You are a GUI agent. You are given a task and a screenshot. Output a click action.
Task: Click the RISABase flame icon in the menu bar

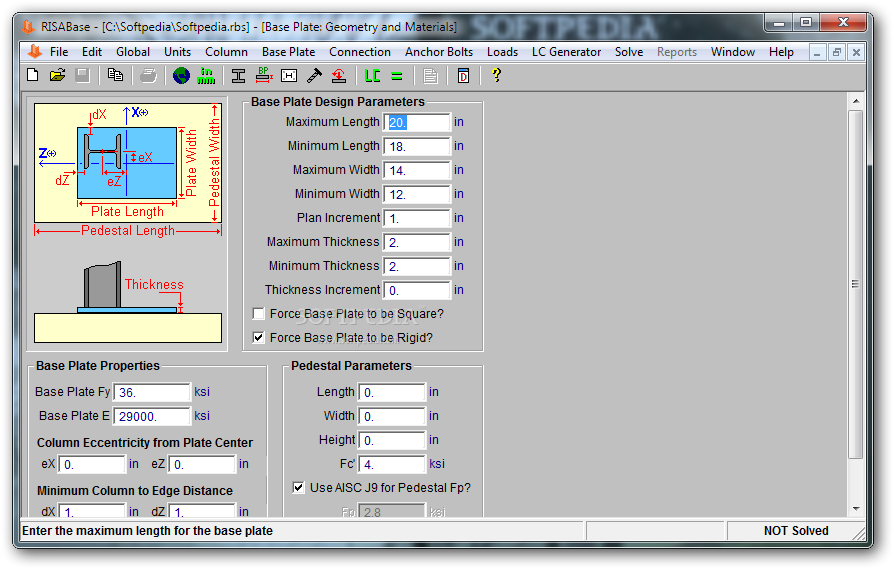(x=35, y=52)
